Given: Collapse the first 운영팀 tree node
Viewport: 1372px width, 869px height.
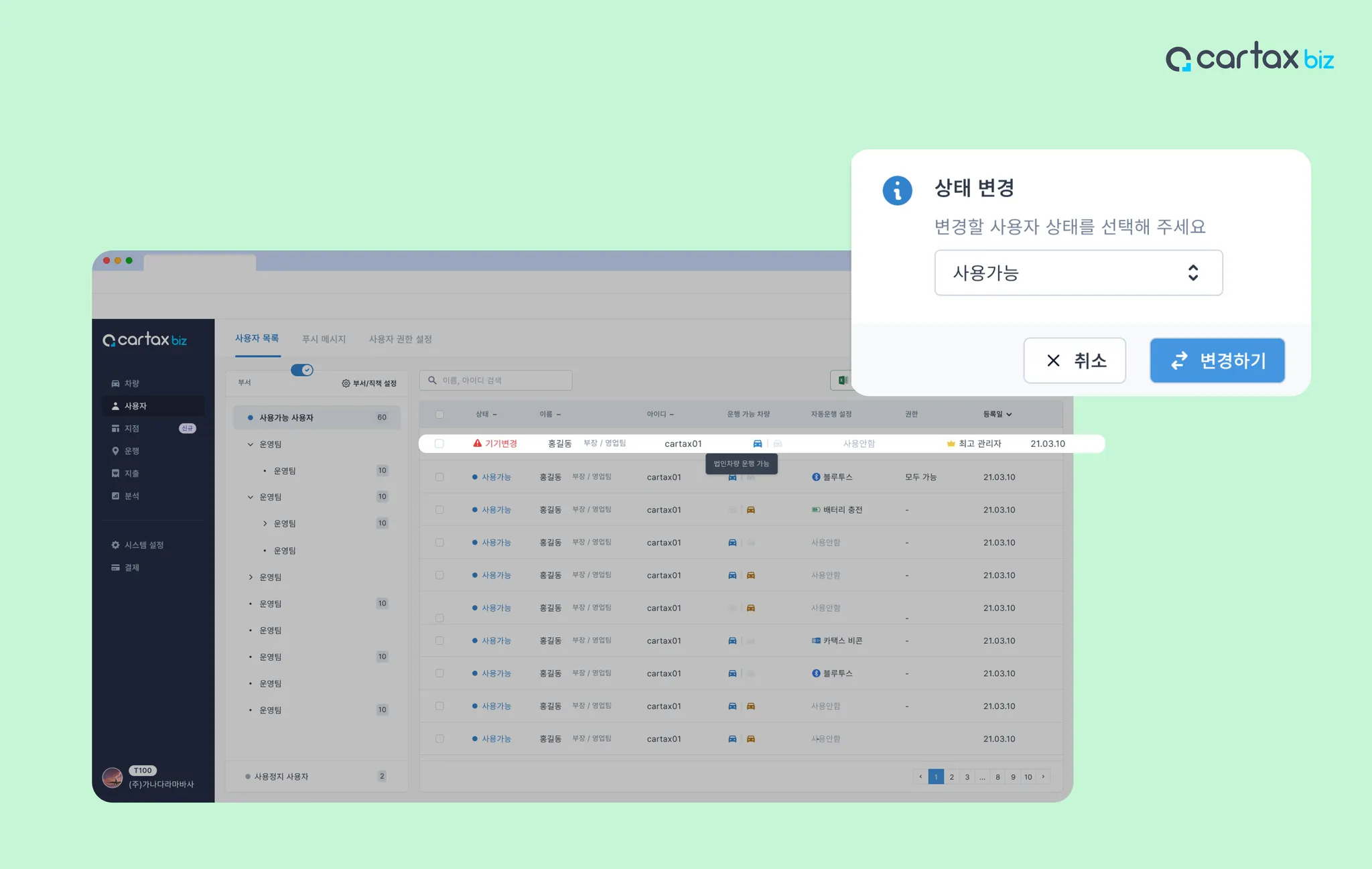Looking at the screenshot, I should pyautogui.click(x=251, y=444).
